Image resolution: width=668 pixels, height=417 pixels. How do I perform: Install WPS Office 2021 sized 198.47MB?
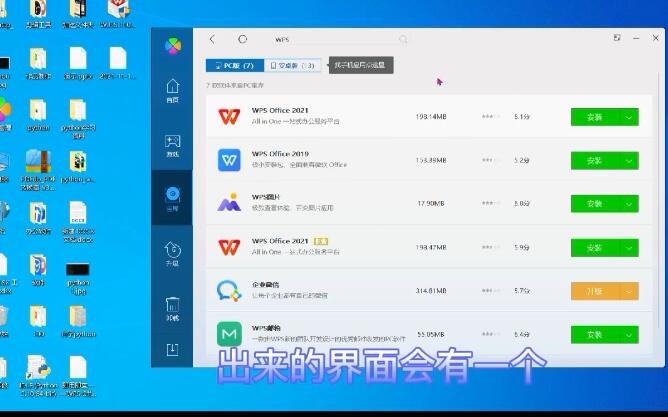click(595, 248)
